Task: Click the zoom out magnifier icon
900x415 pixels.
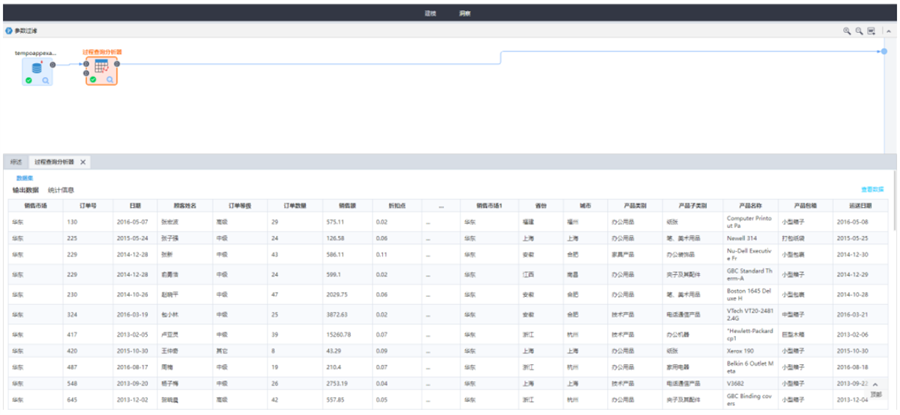Action: (x=859, y=31)
